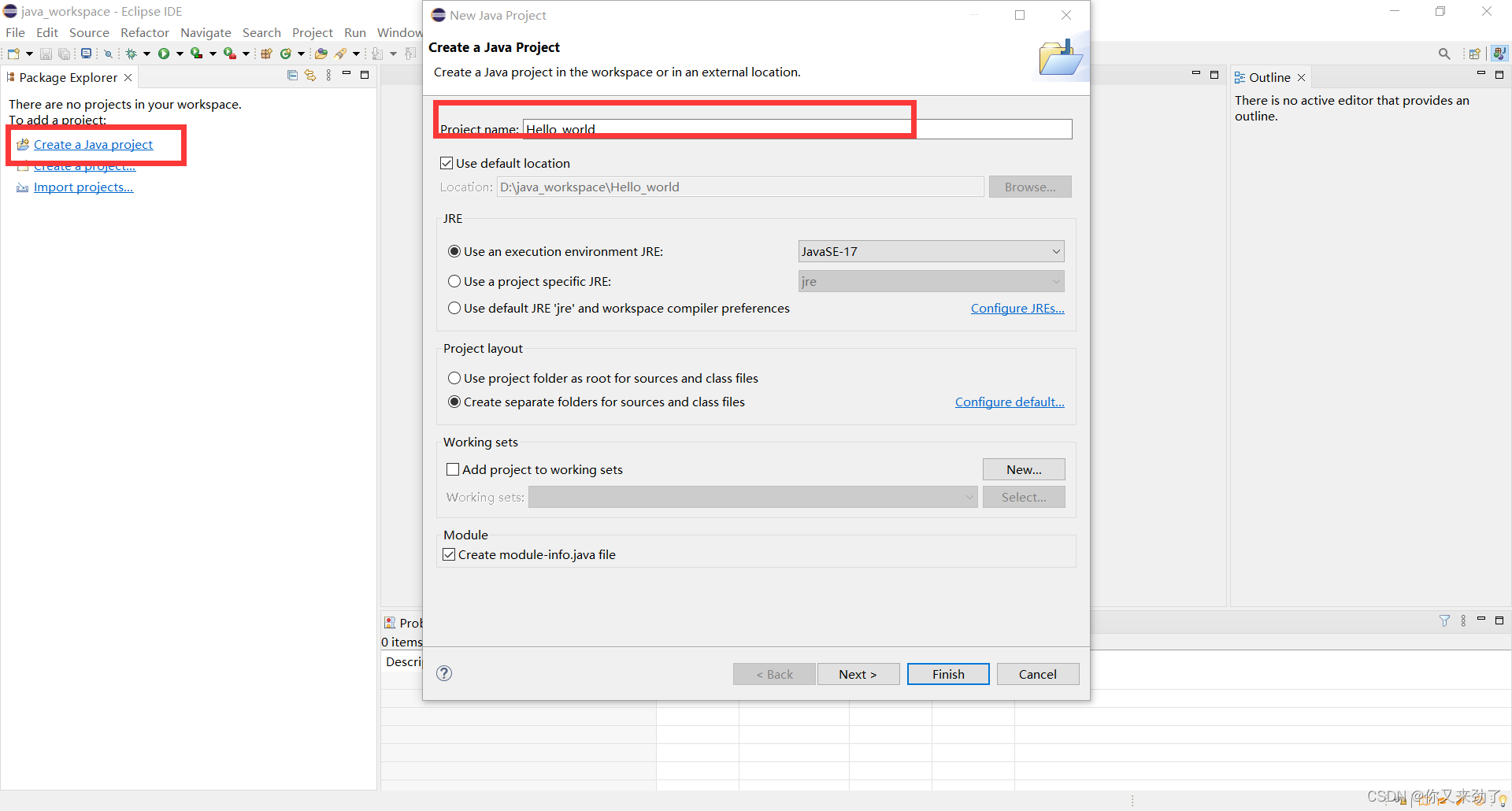The image size is (1512, 811).
Task: Toggle Skip All Breakpoints icon
Action: (109, 54)
